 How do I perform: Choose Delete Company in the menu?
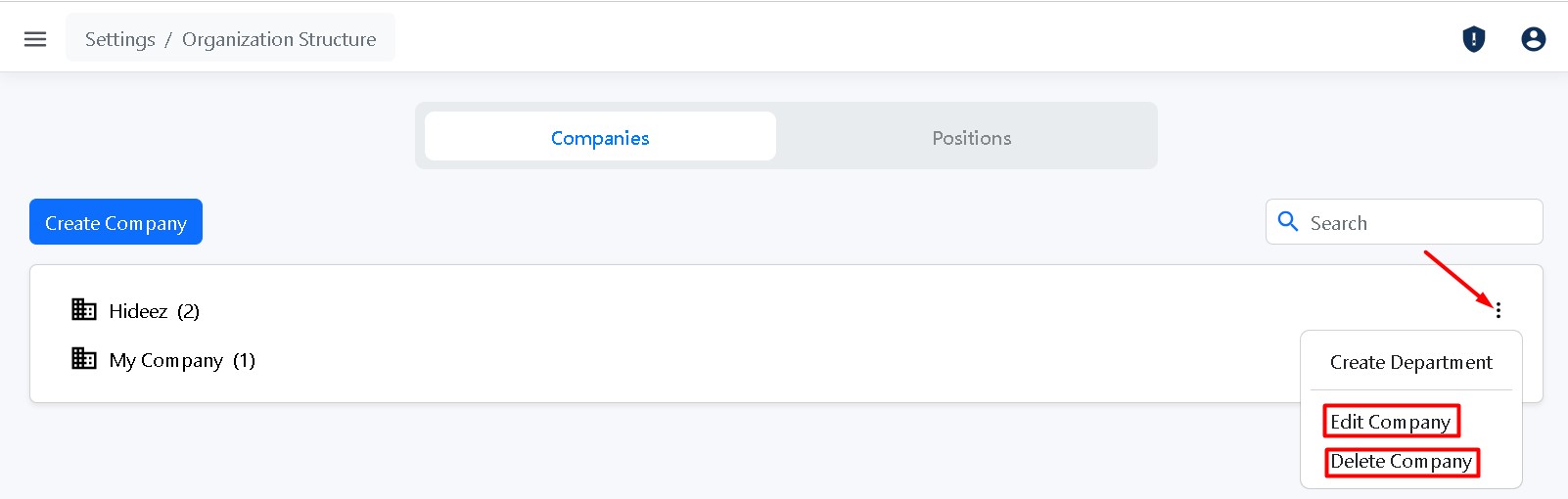coord(1401,462)
